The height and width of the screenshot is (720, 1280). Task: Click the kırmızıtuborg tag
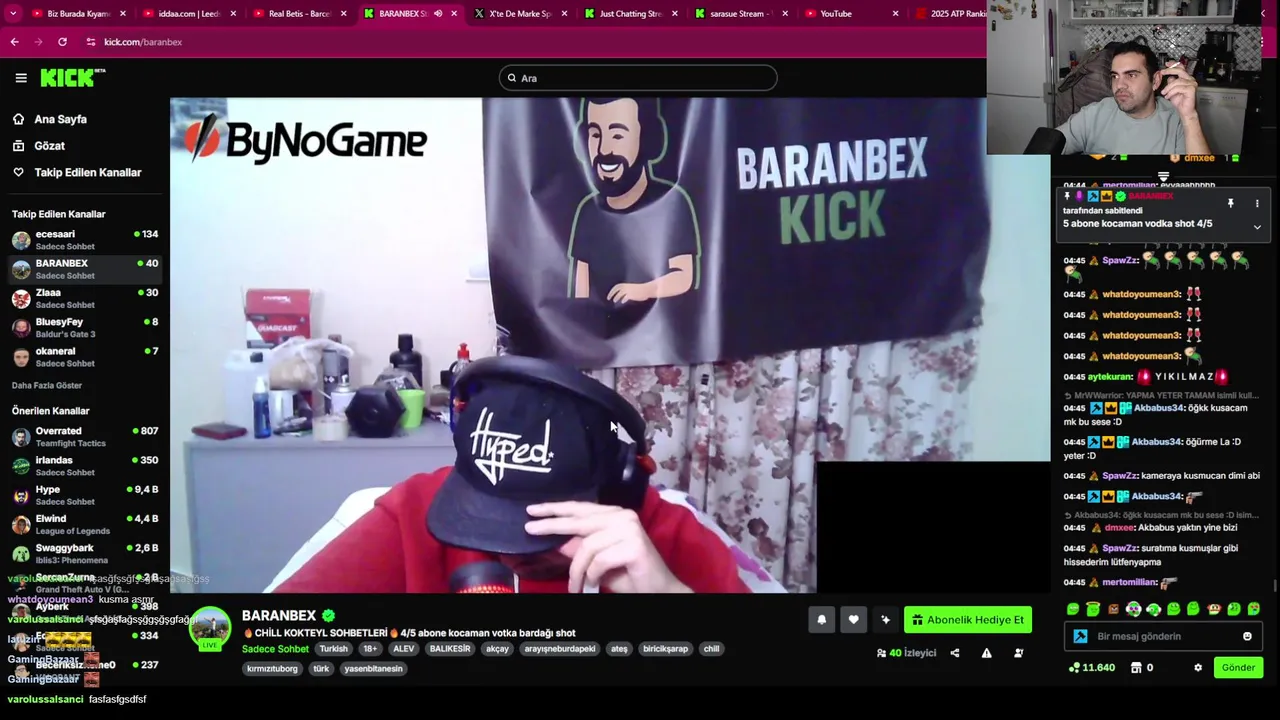pos(273,669)
